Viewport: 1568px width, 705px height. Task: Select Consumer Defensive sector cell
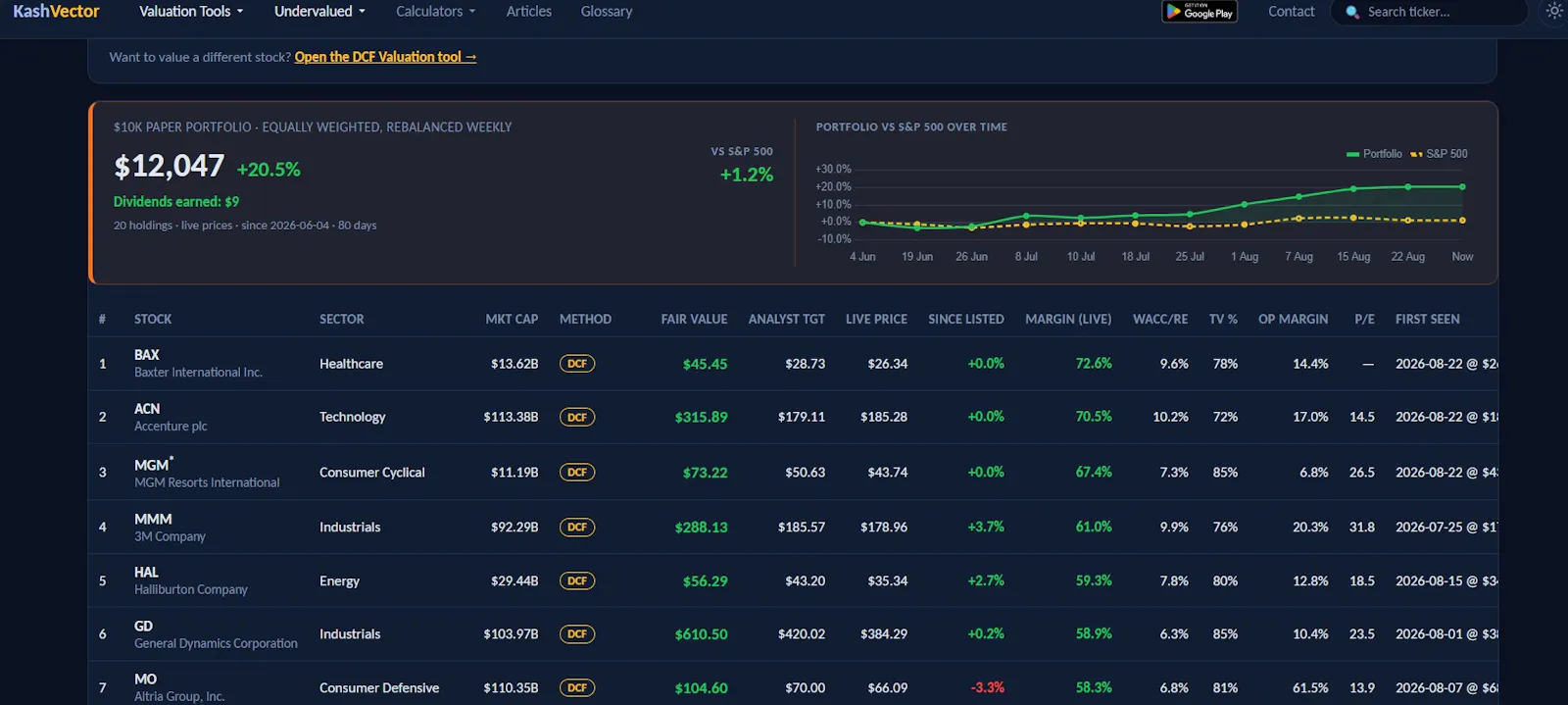pyautogui.click(x=379, y=688)
